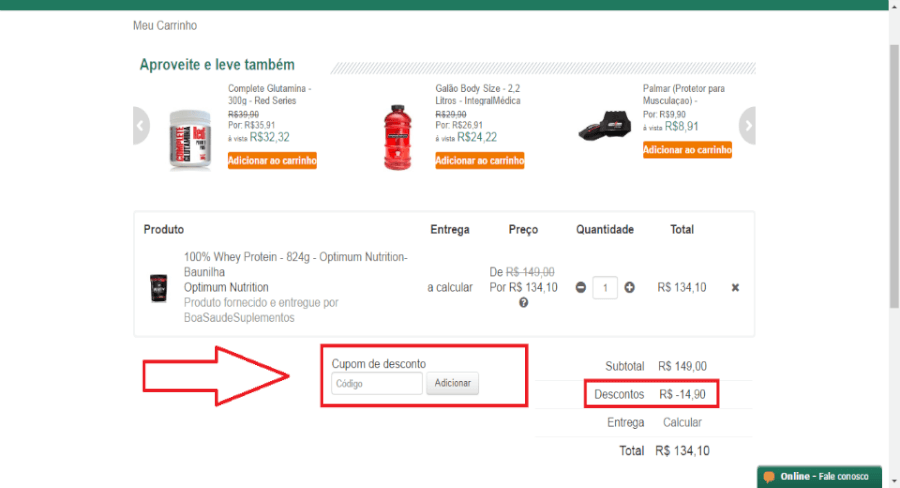Click the previous carousel arrow
The height and width of the screenshot is (488, 900).
coord(141,125)
